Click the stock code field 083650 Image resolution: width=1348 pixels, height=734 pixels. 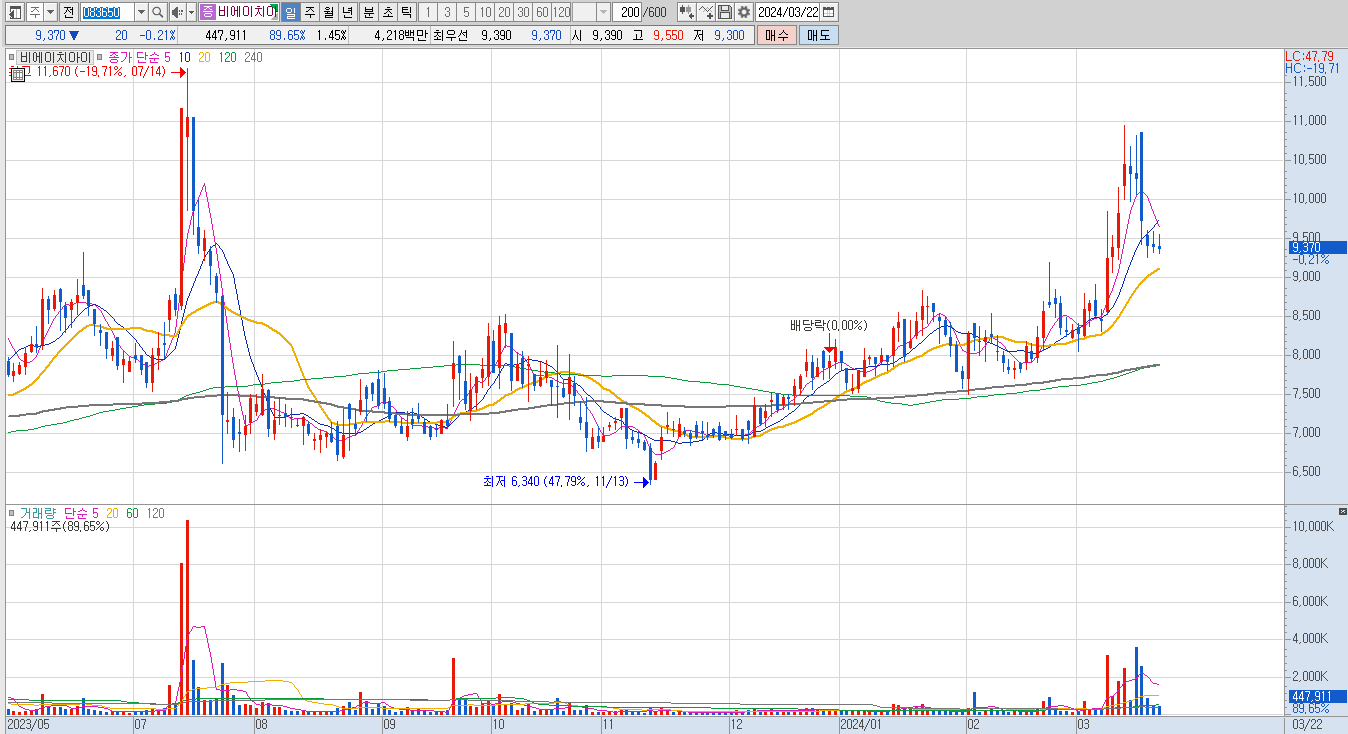tap(106, 12)
